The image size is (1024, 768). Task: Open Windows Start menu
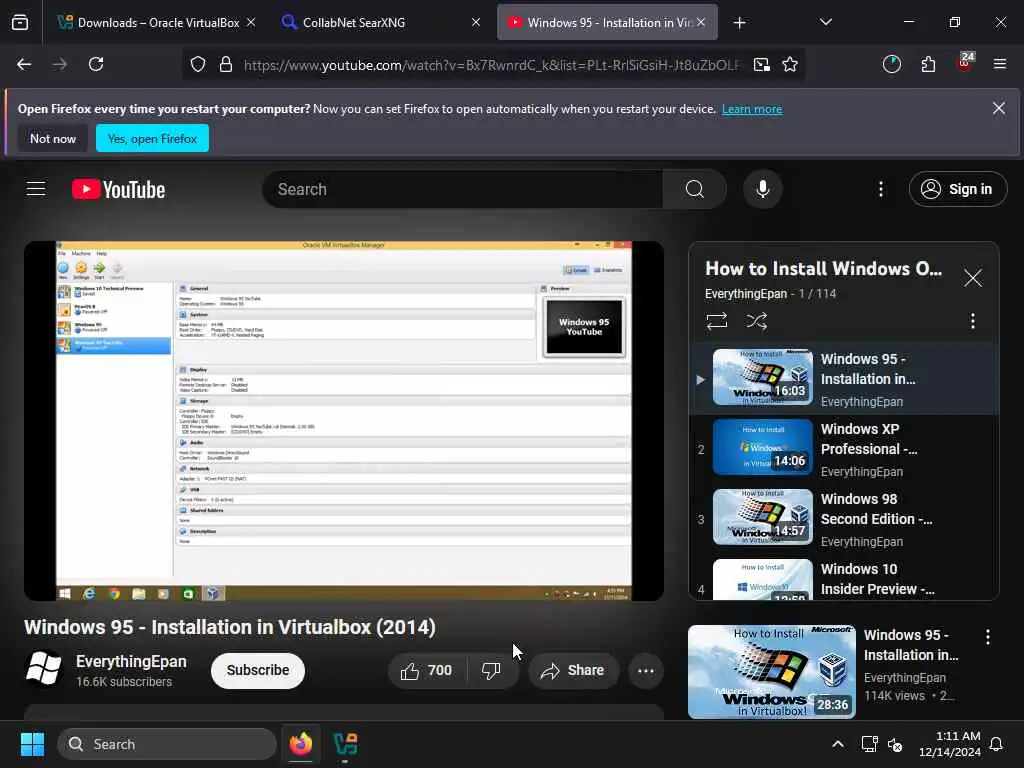pos(32,744)
